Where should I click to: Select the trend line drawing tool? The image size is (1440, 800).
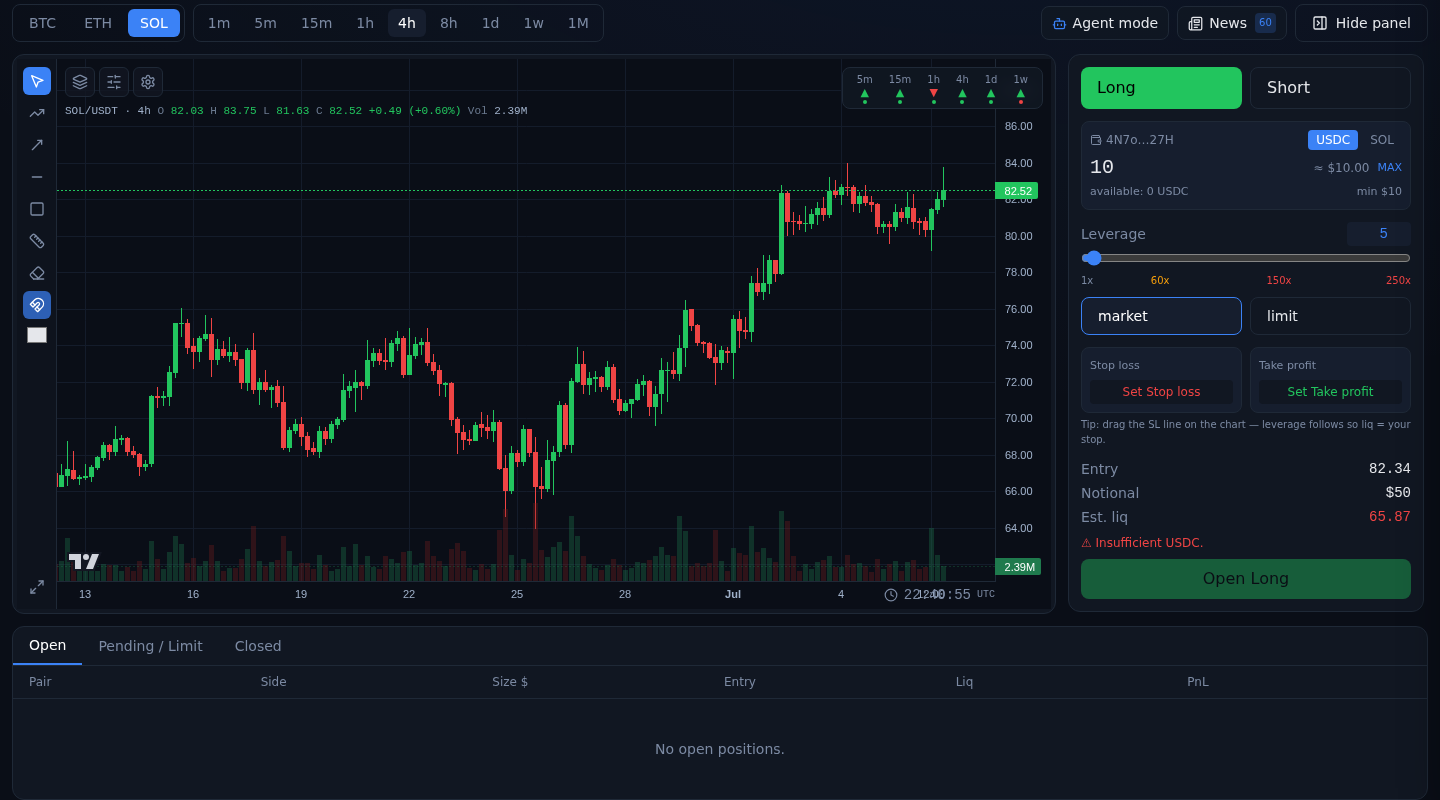click(37, 113)
